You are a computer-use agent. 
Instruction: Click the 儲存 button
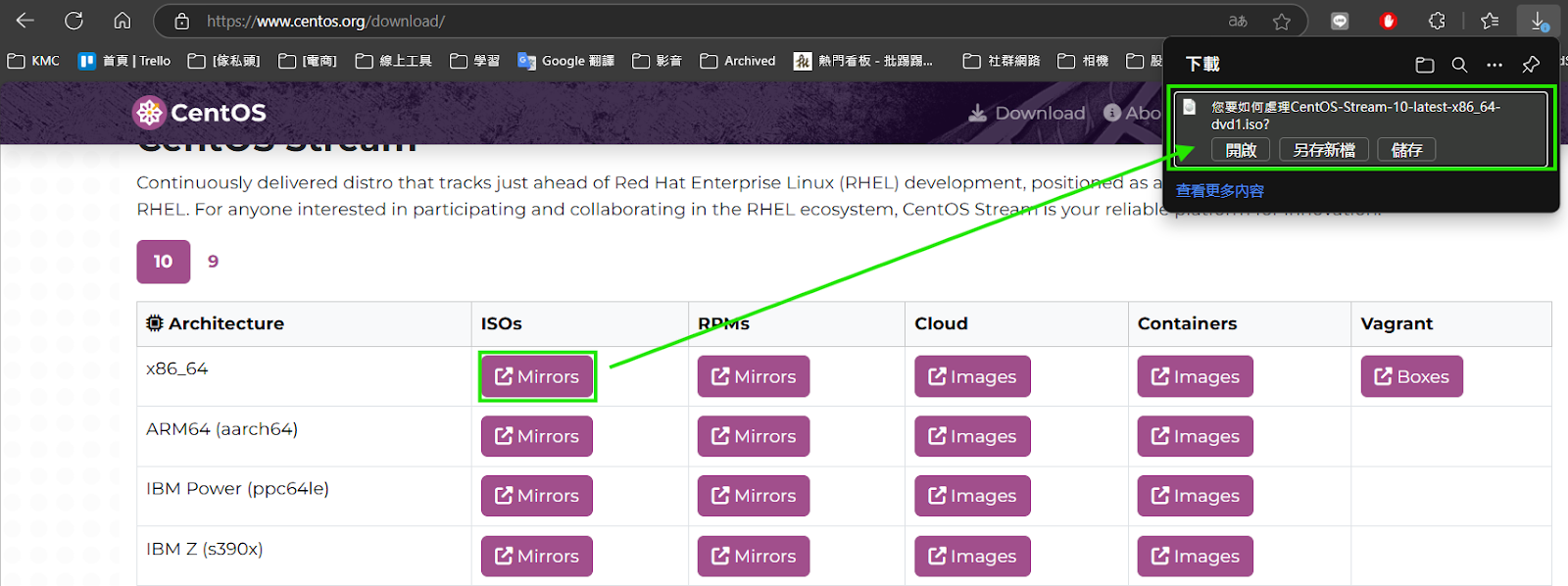pos(1406,150)
